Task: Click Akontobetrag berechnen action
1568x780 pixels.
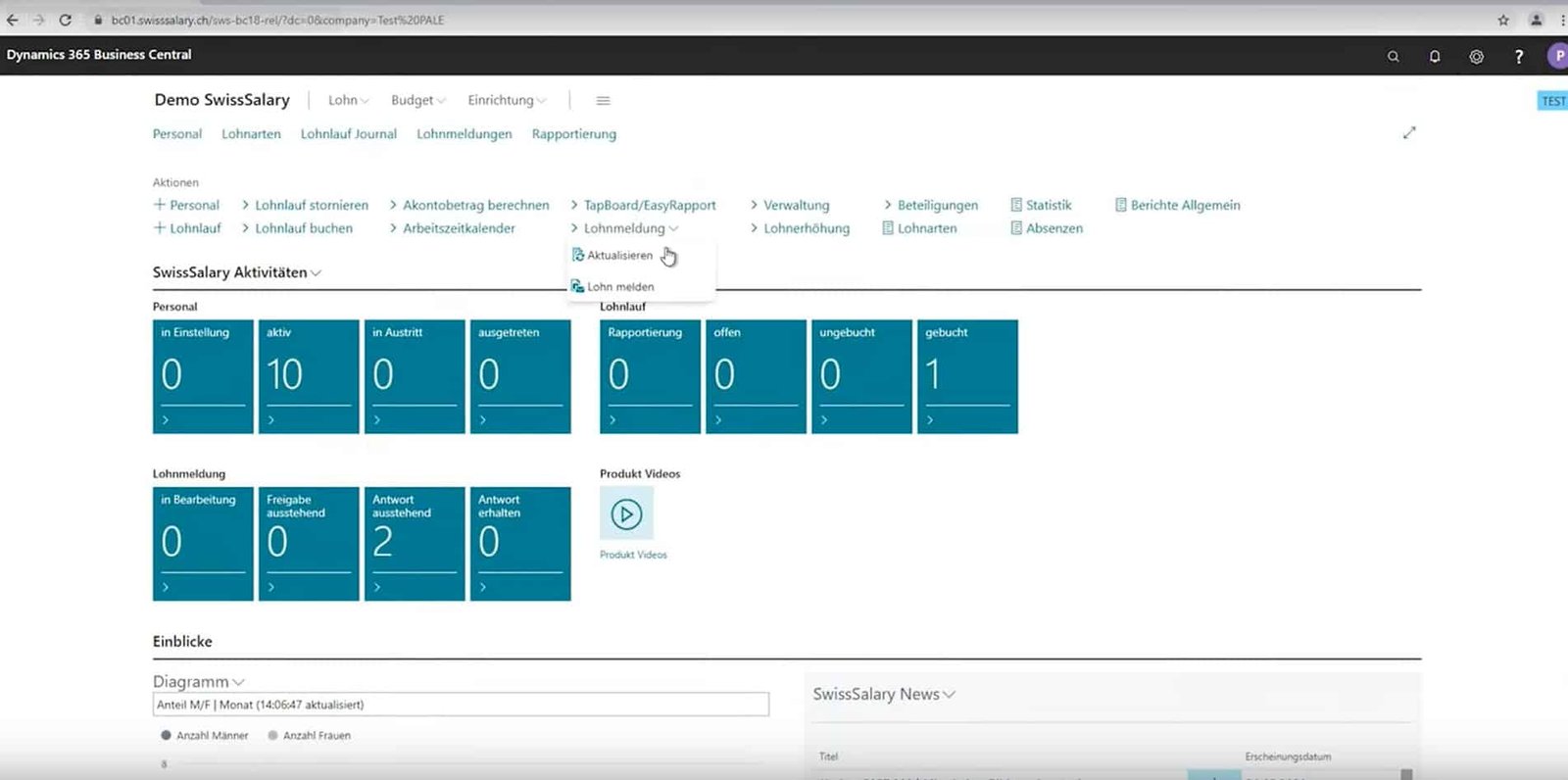Action: click(469, 205)
